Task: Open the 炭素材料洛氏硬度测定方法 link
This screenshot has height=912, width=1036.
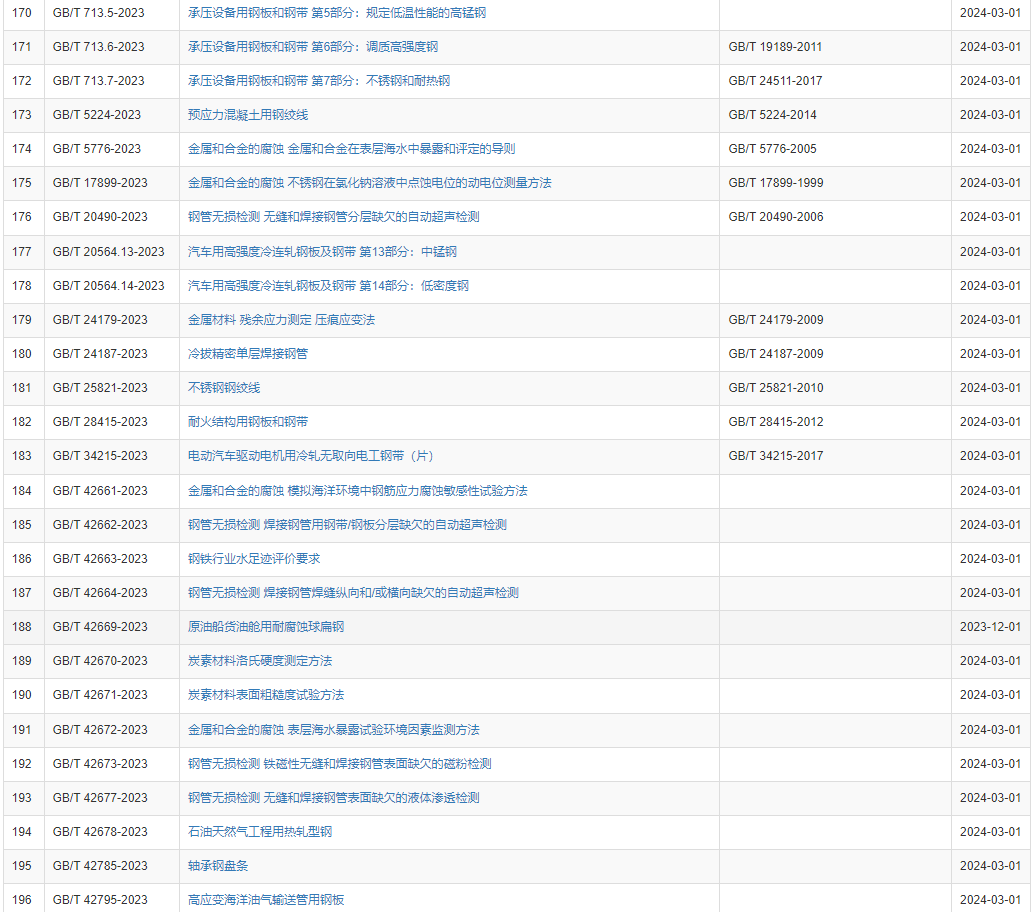Action: click(x=260, y=661)
